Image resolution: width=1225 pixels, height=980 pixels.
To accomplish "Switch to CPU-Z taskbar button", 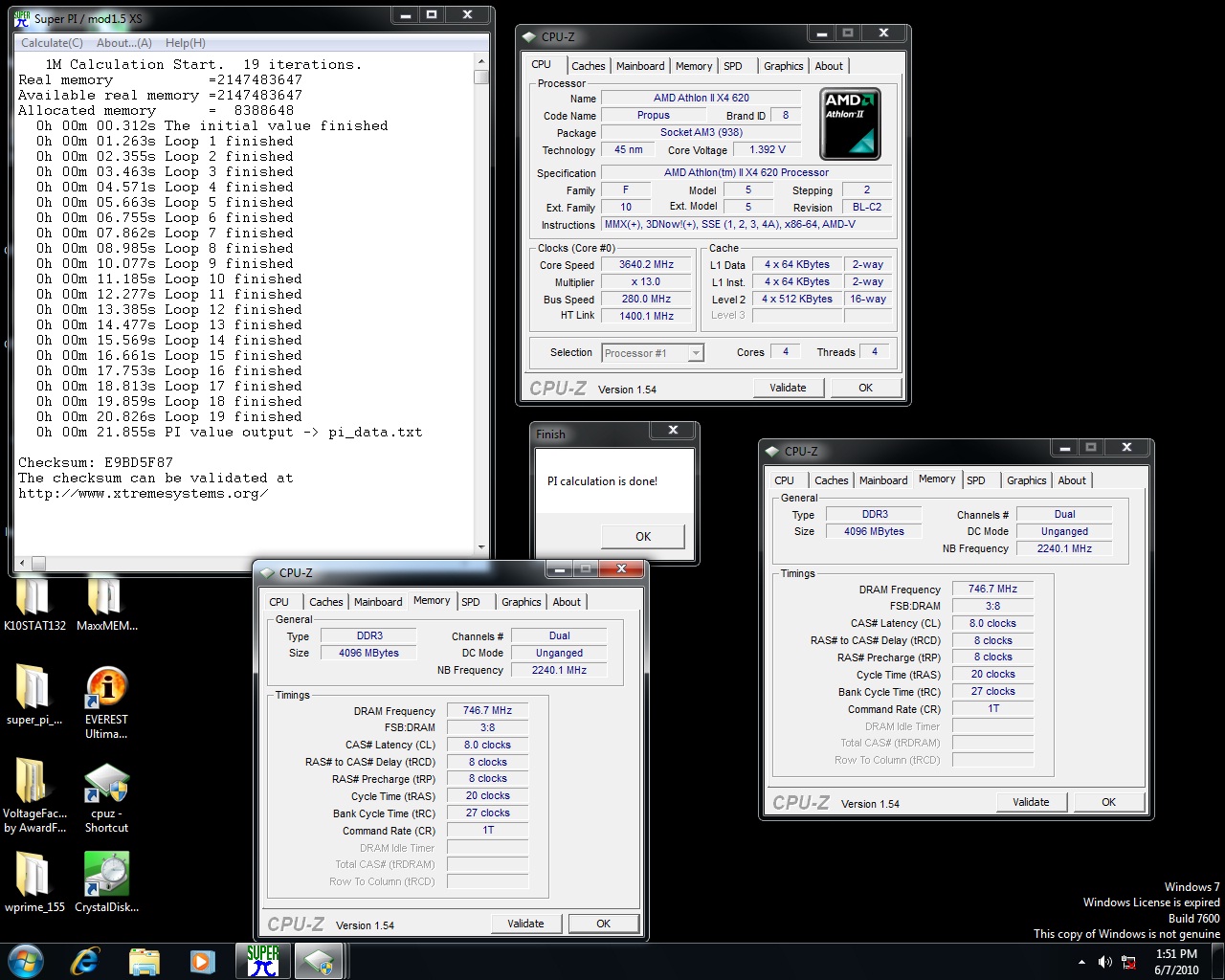I will click(320, 961).
